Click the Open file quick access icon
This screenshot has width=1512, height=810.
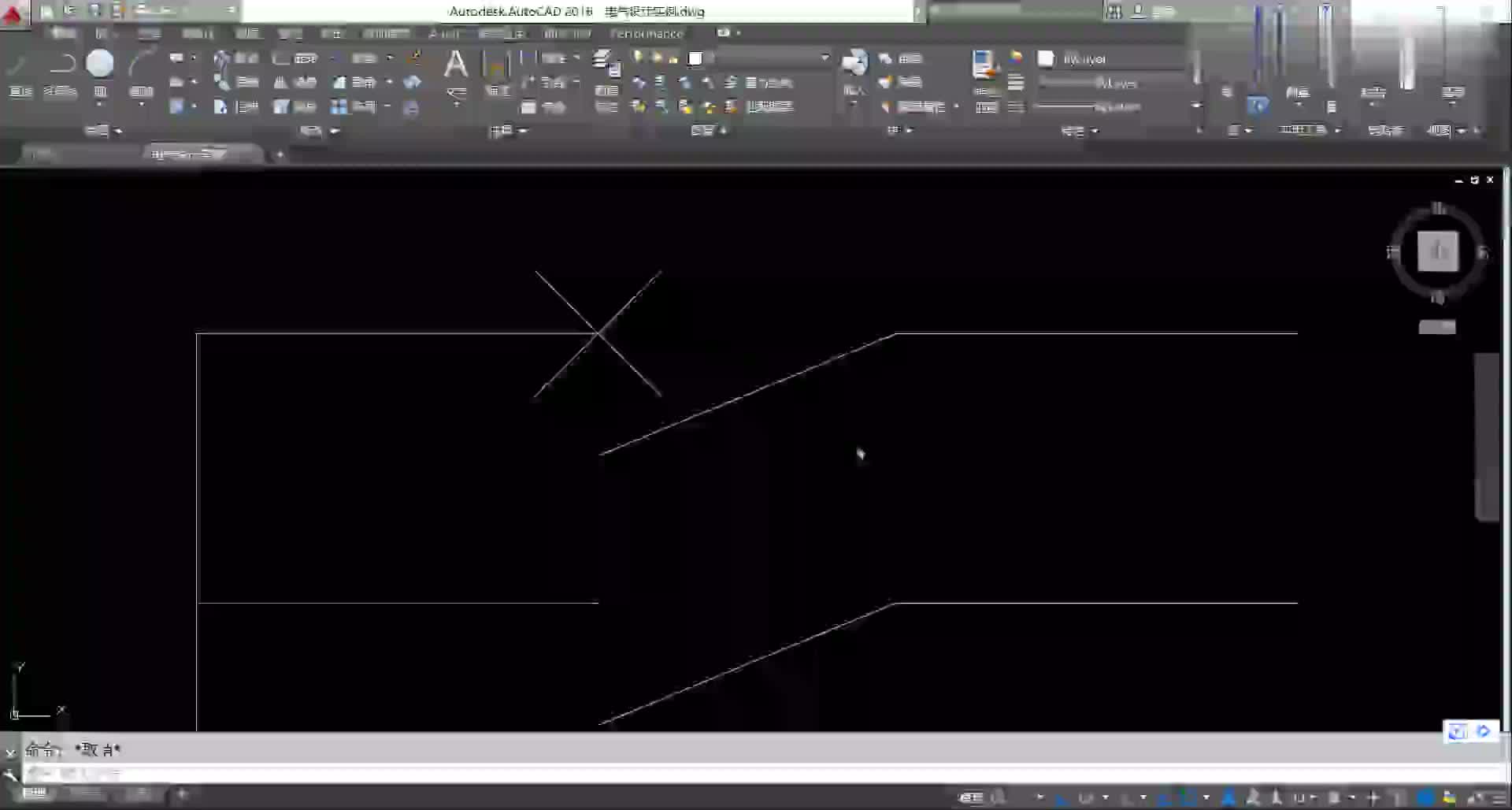(70, 11)
